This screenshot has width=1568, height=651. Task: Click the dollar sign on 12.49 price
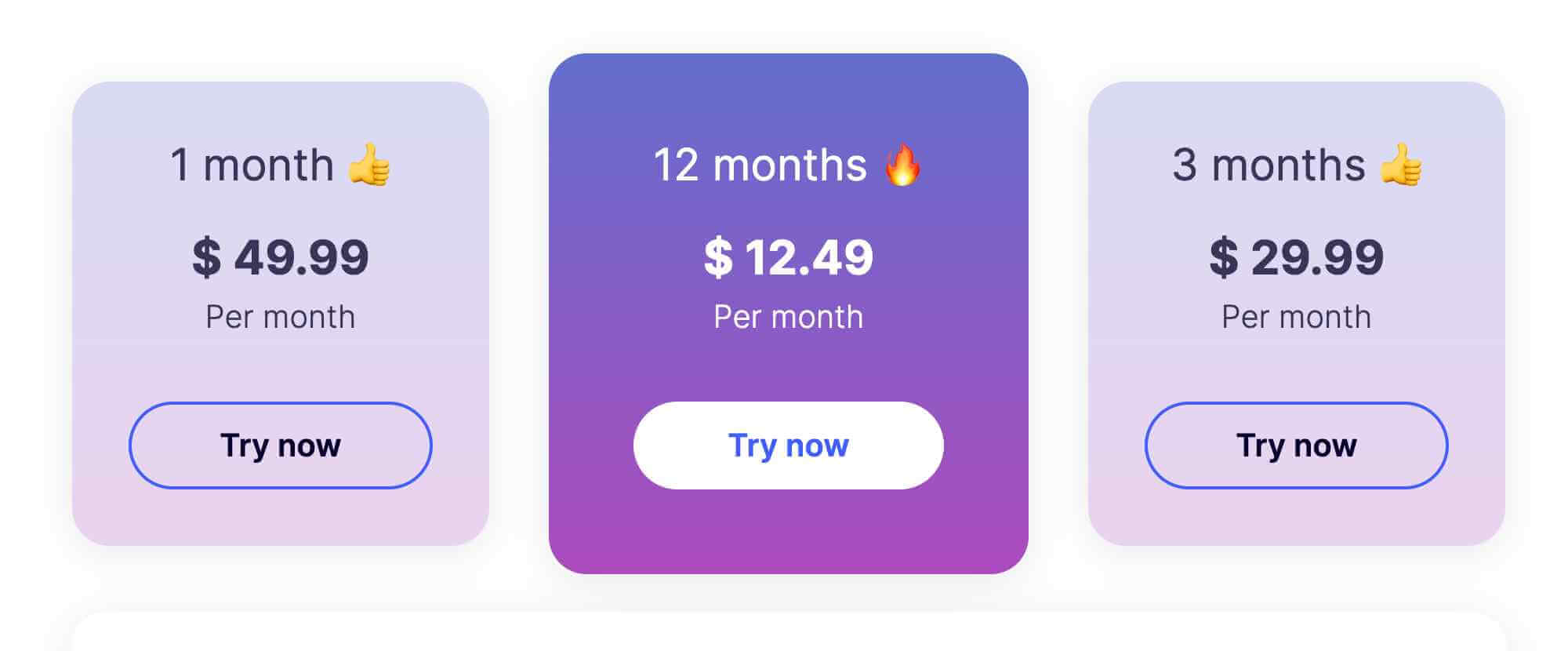pos(718,257)
